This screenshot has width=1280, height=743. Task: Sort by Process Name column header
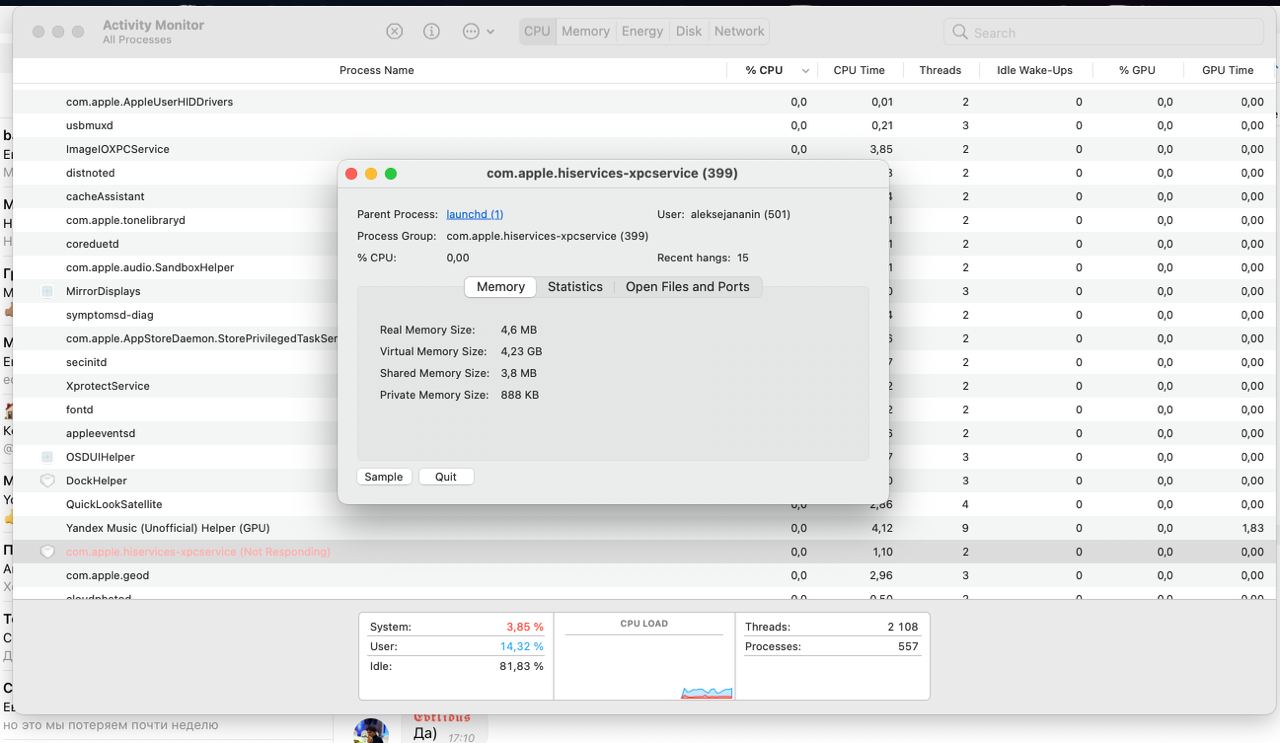[376, 70]
